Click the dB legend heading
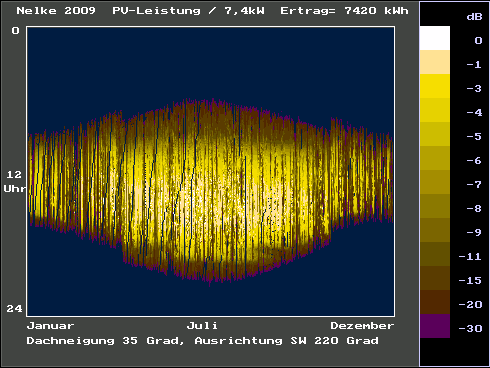 coord(474,16)
